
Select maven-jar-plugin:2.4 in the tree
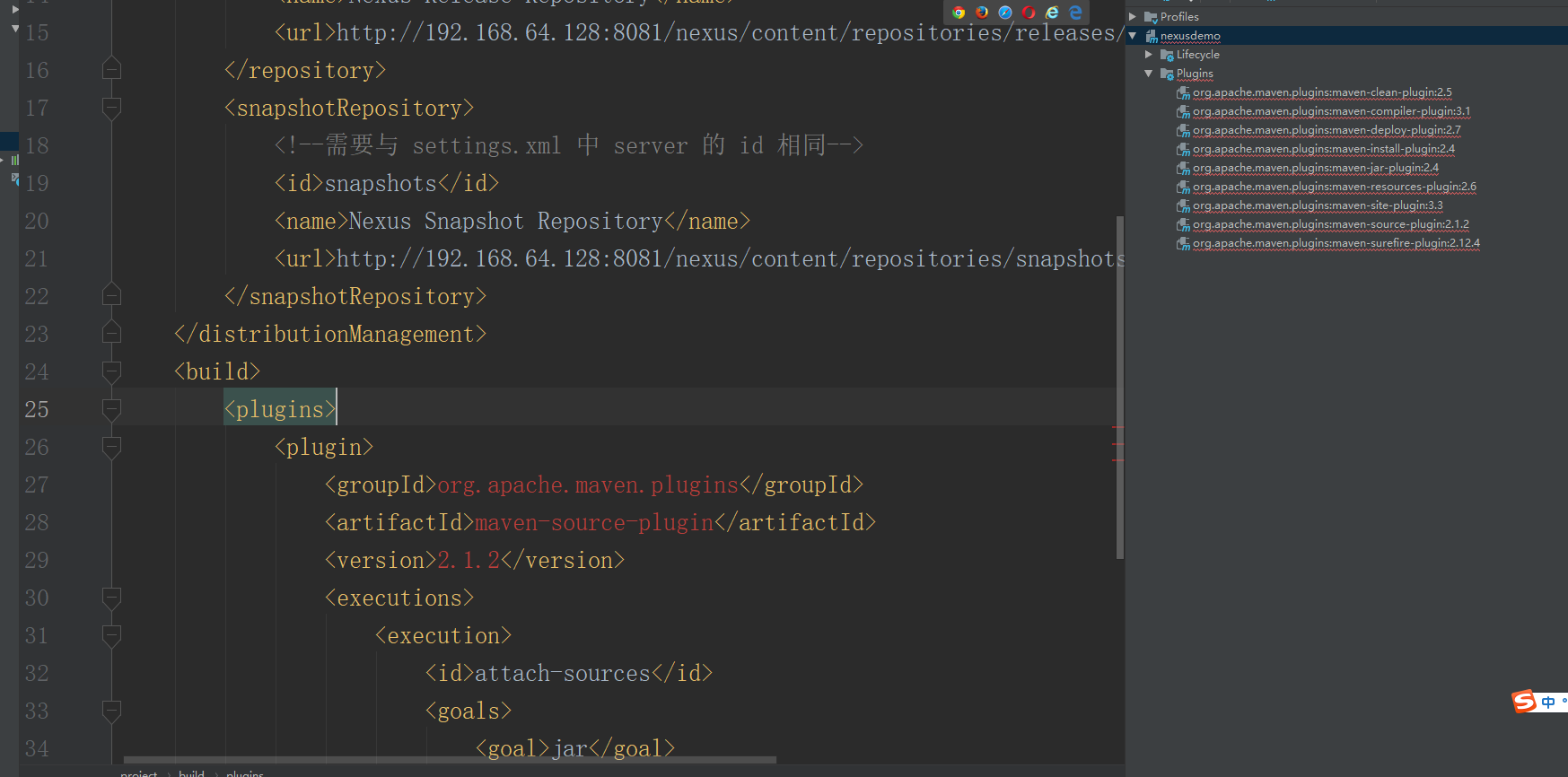point(1316,168)
